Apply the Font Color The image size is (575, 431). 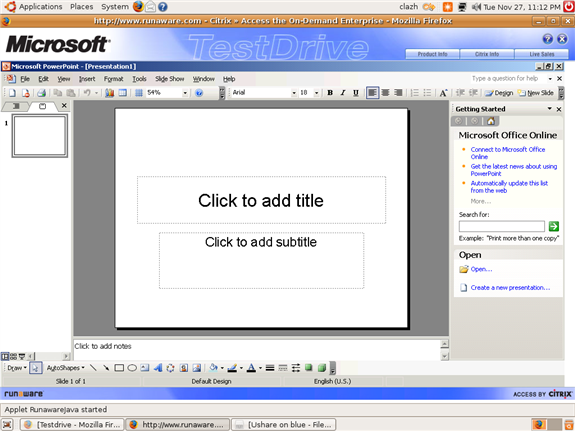point(251,368)
